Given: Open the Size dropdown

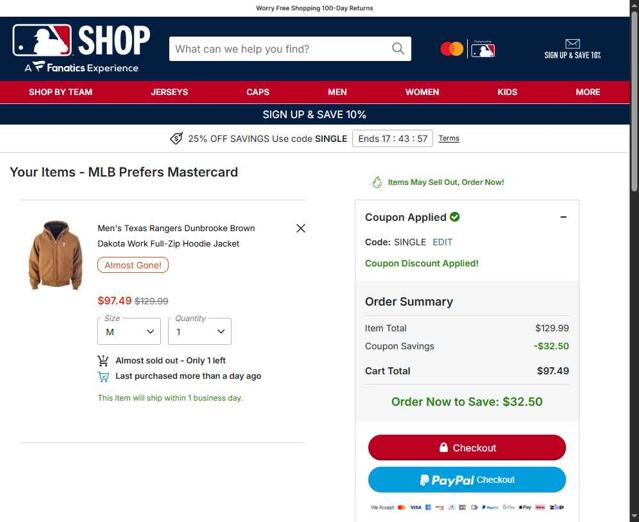Looking at the screenshot, I should [129, 331].
